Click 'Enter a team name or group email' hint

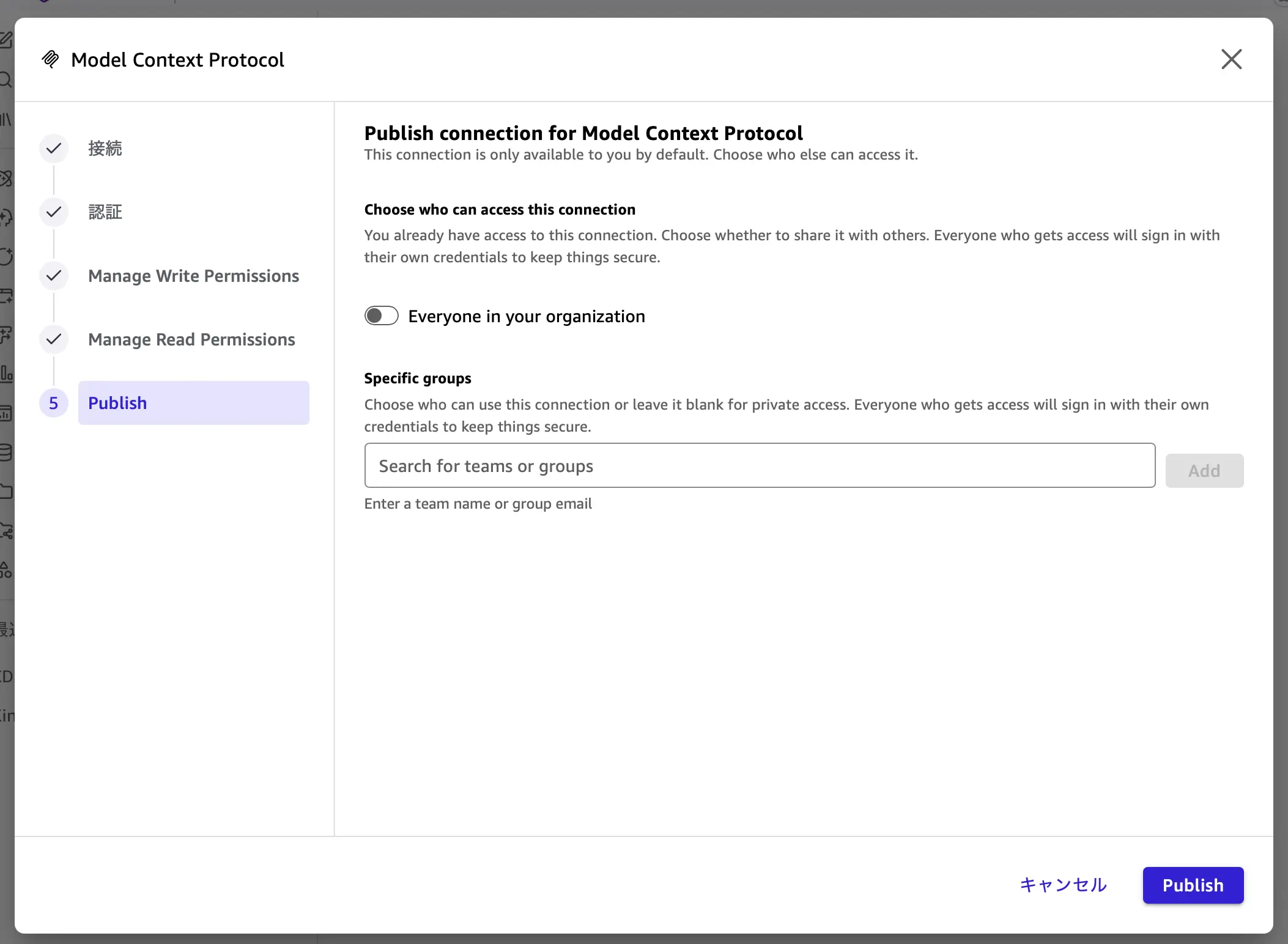point(478,503)
